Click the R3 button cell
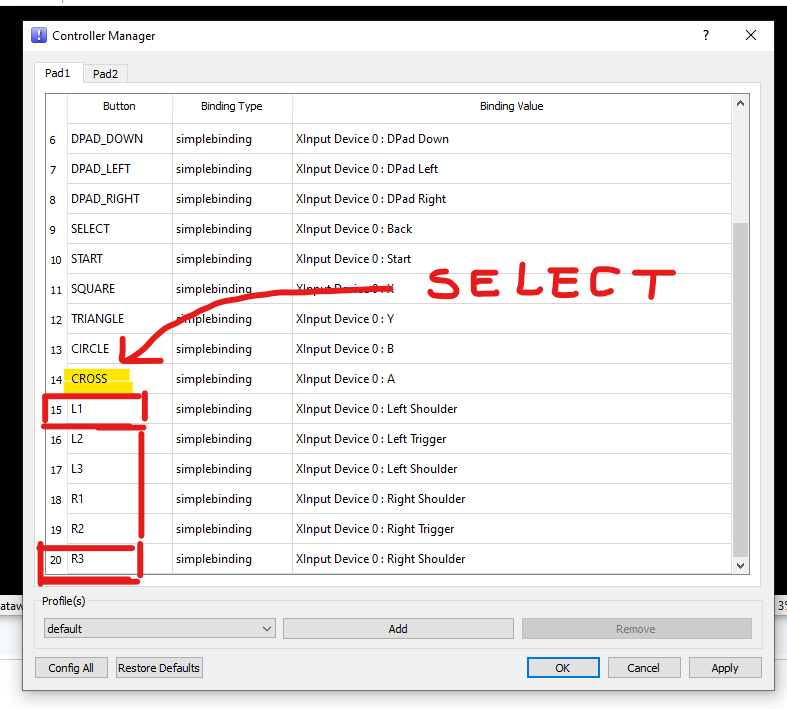This screenshot has width=787, height=709. click(118, 559)
